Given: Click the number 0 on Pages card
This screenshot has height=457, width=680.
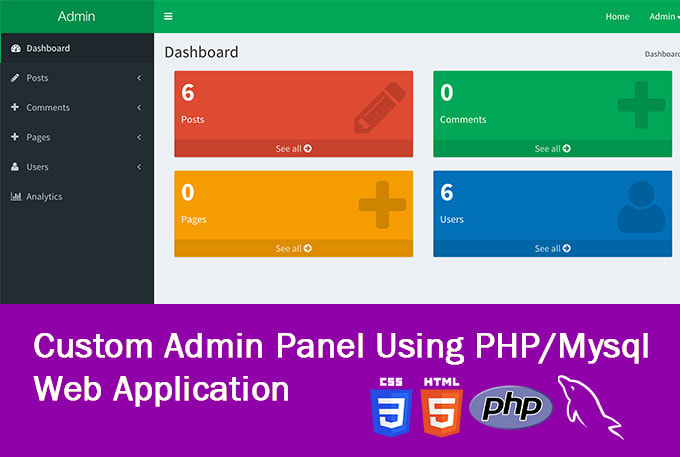Looking at the screenshot, I should (188, 192).
